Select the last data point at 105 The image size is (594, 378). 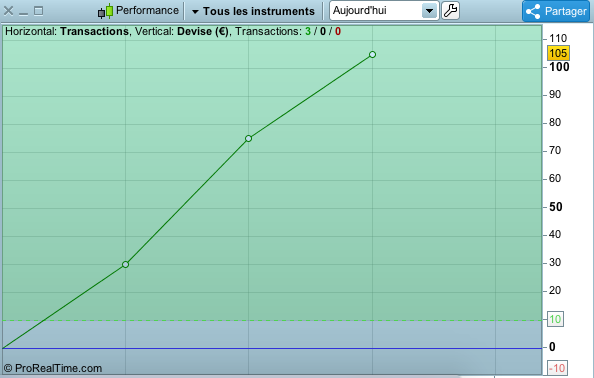pyautogui.click(x=372, y=55)
